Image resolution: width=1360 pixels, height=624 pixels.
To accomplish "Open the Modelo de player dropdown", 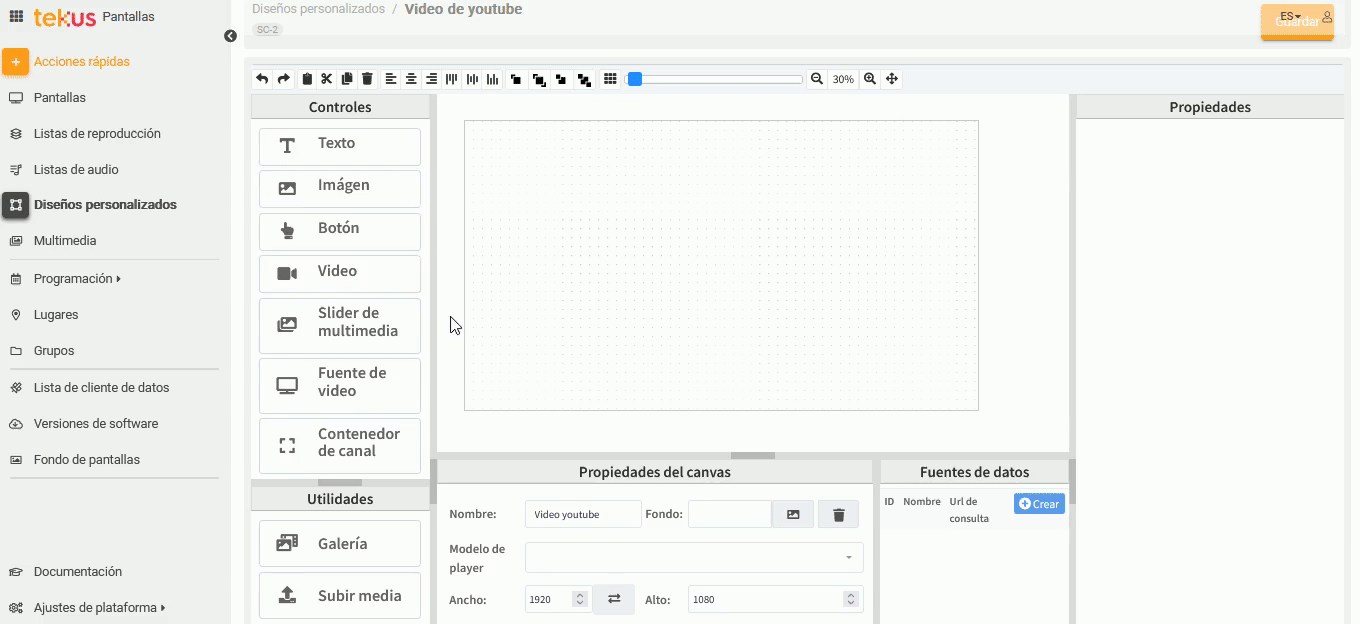I will click(694, 558).
